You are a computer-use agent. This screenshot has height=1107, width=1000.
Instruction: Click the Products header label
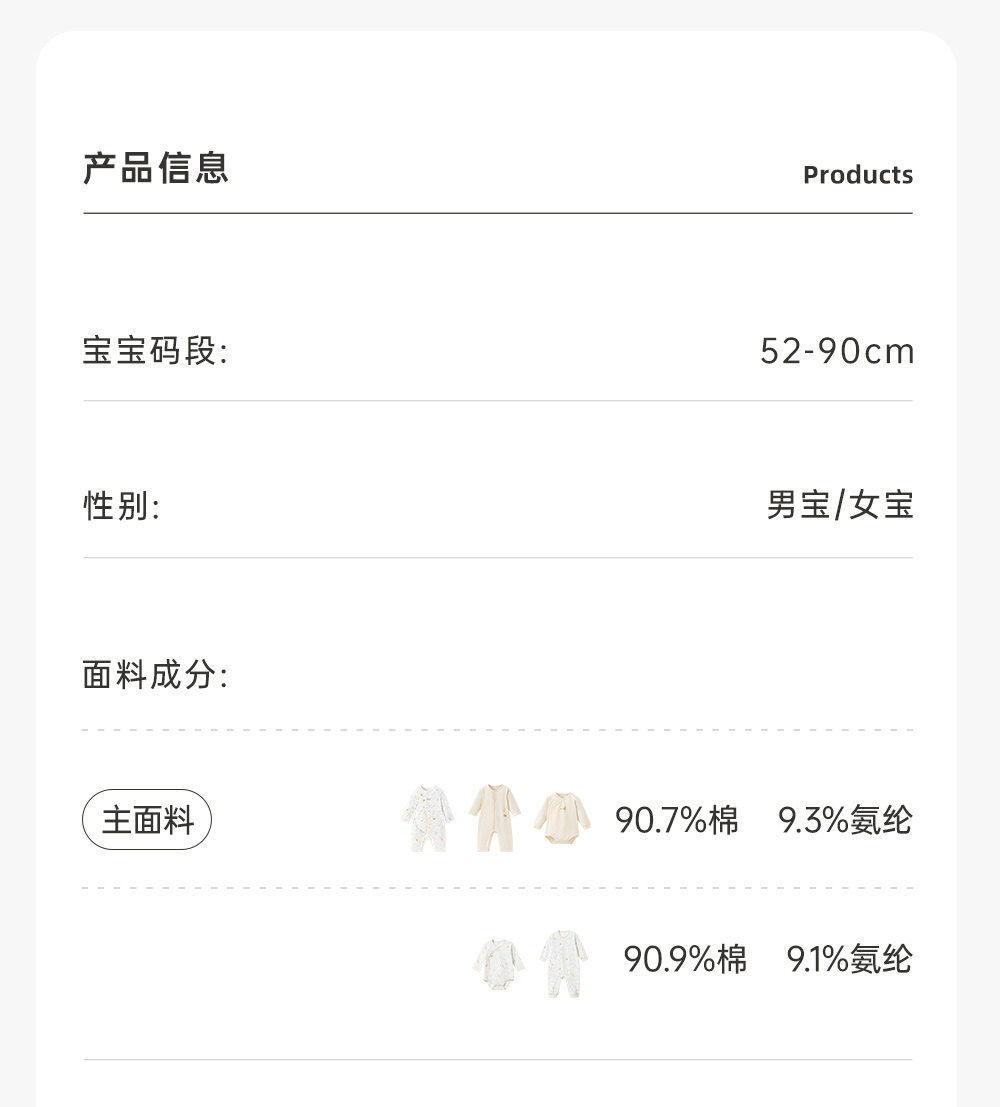858,175
